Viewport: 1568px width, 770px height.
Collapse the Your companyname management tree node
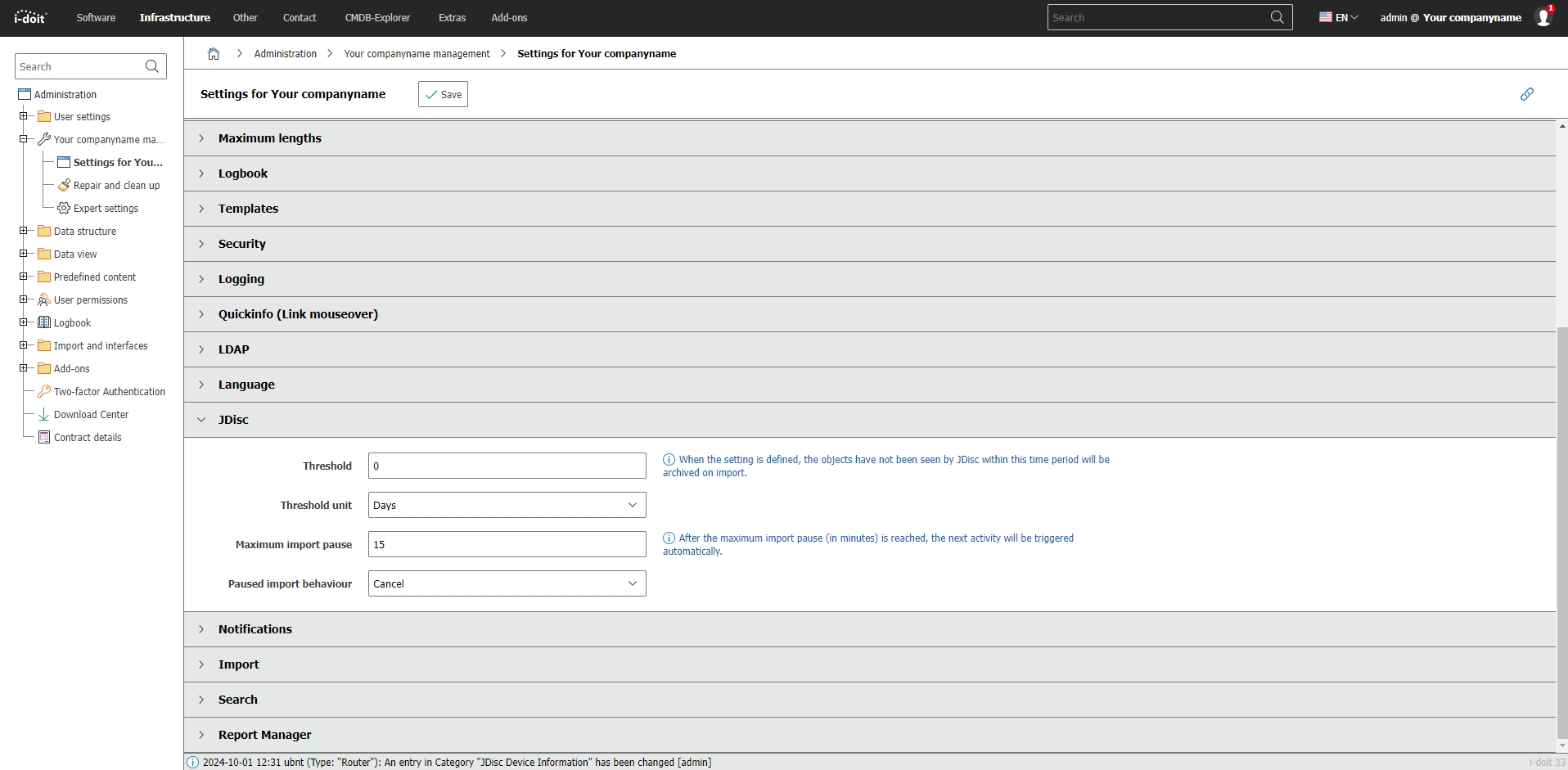click(24, 139)
